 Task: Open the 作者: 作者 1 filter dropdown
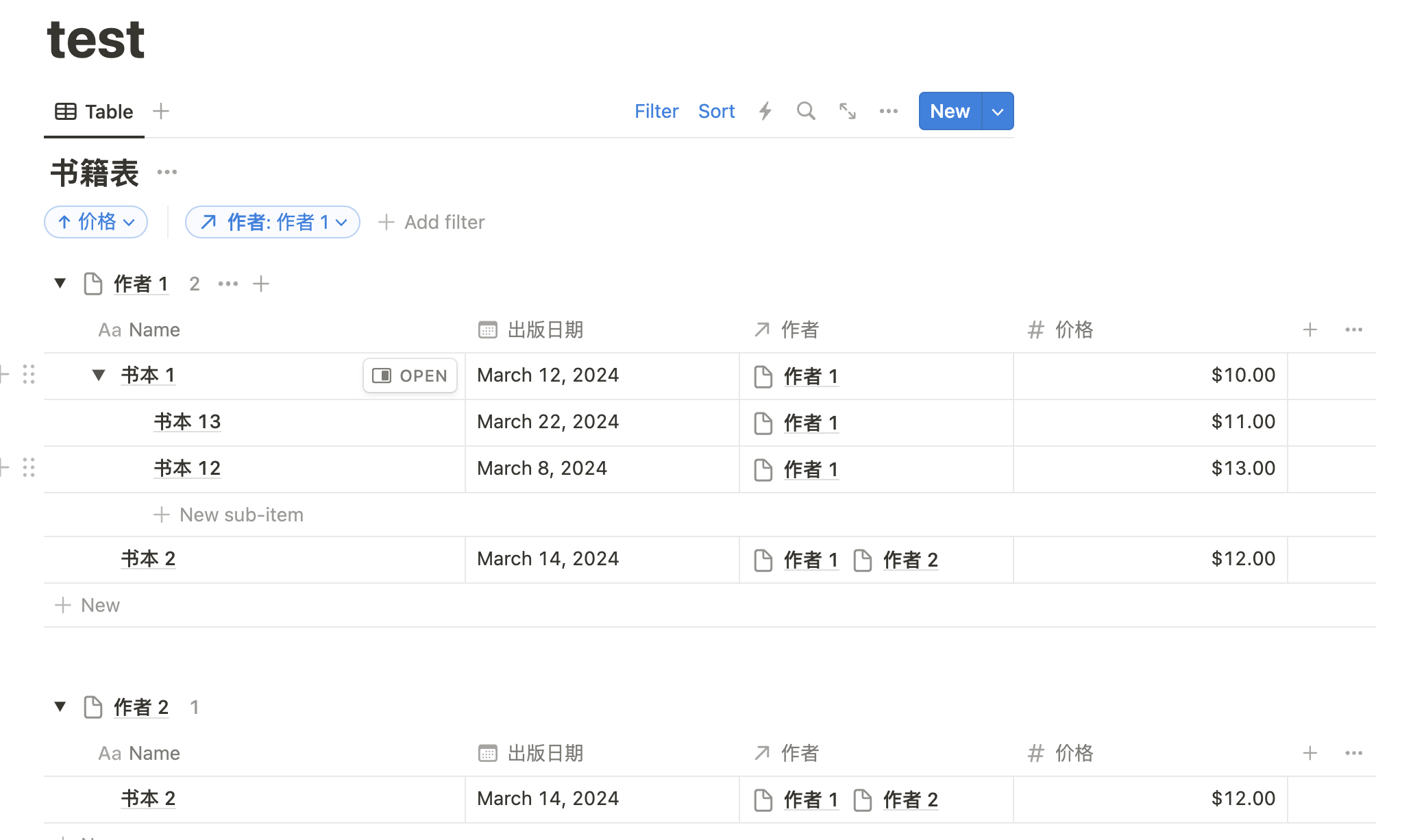pyautogui.click(x=273, y=222)
